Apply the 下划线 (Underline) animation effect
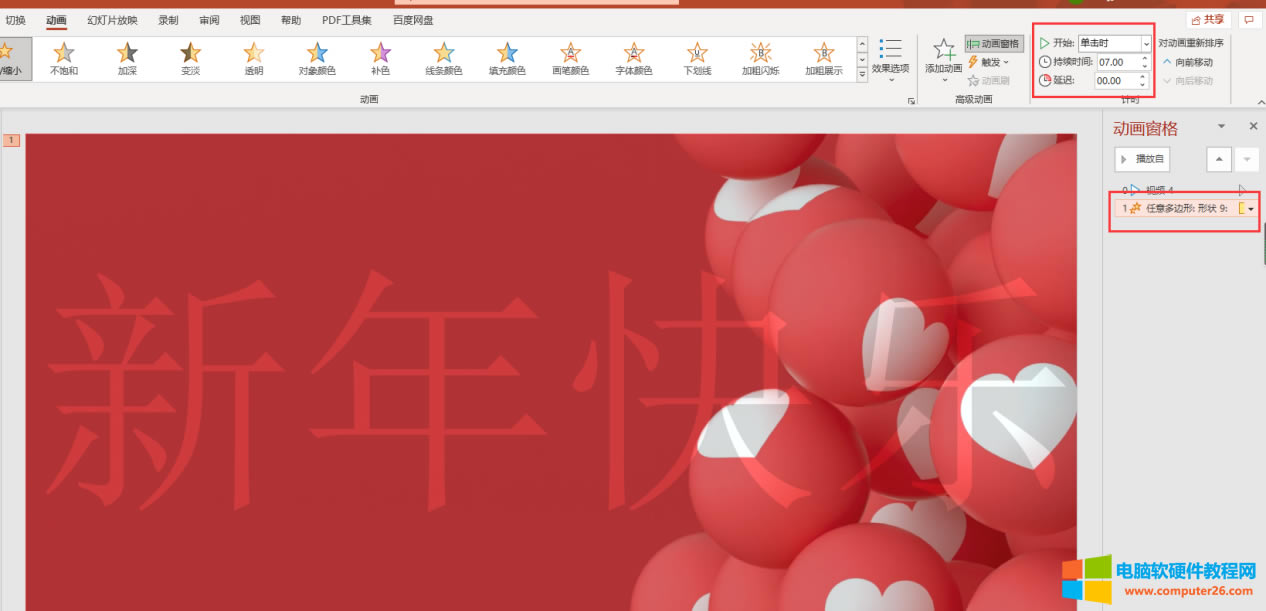1266x611 pixels. [697, 59]
